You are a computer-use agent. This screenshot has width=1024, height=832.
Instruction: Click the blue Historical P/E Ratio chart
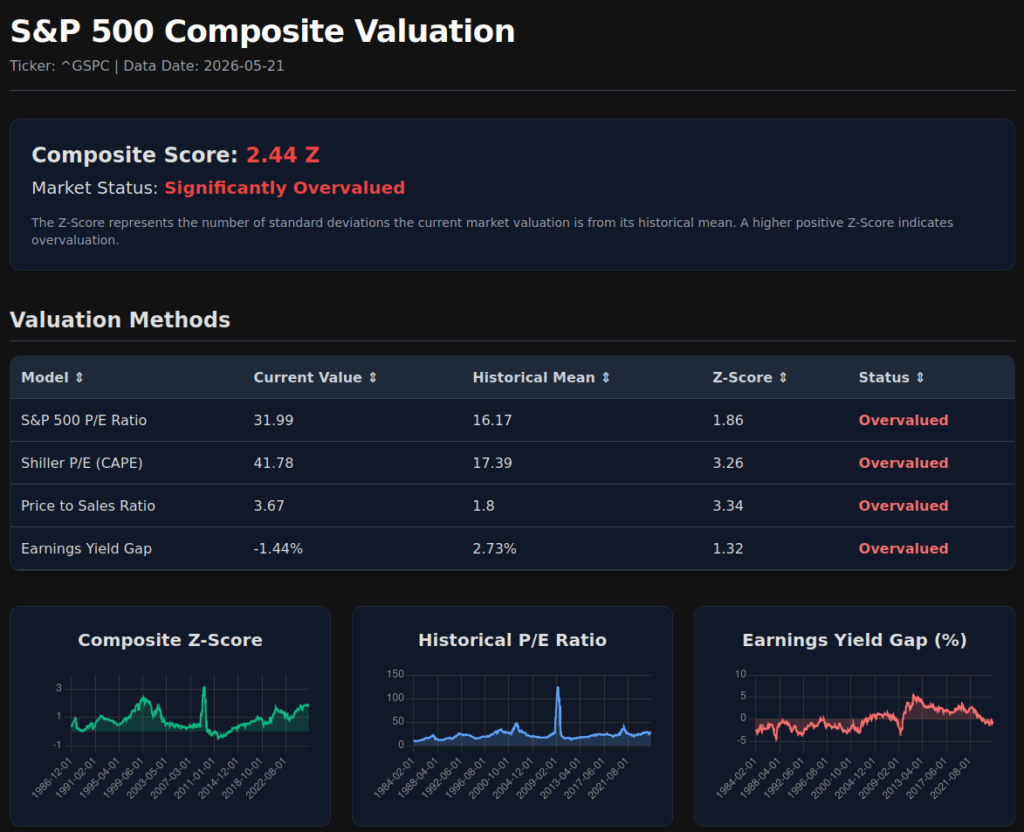point(532,711)
